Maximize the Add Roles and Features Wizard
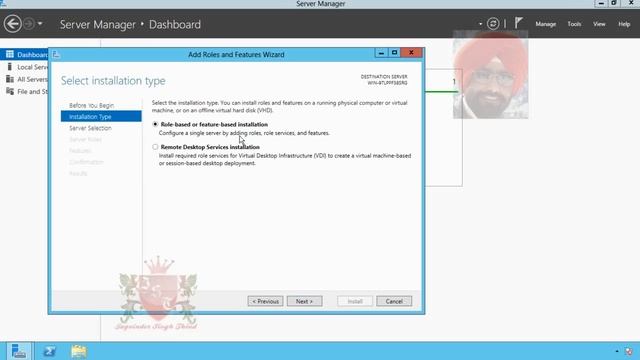640x360 pixels. tap(394, 53)
